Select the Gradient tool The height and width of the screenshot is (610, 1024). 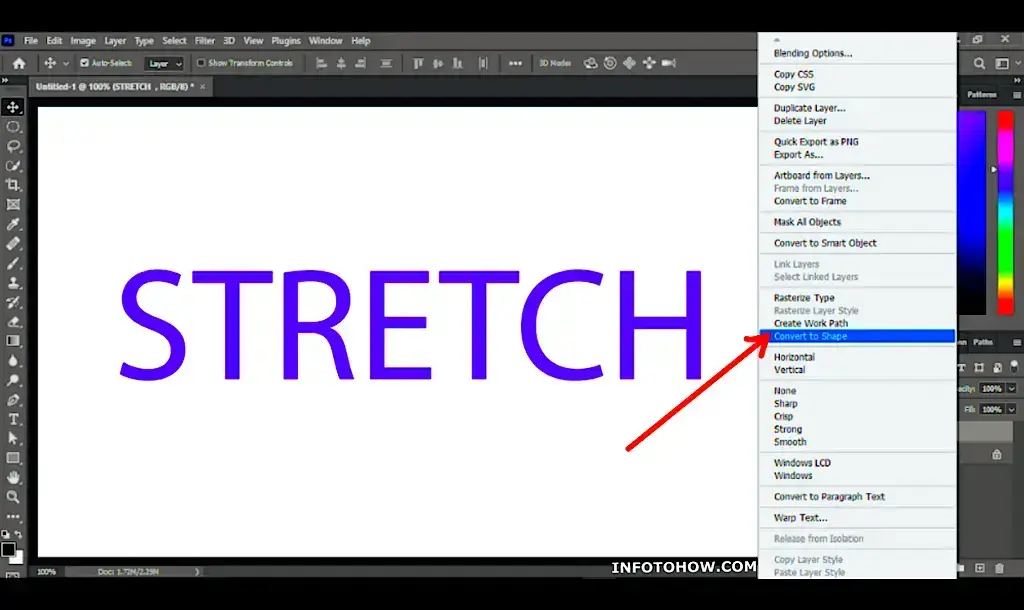(13, 341)
